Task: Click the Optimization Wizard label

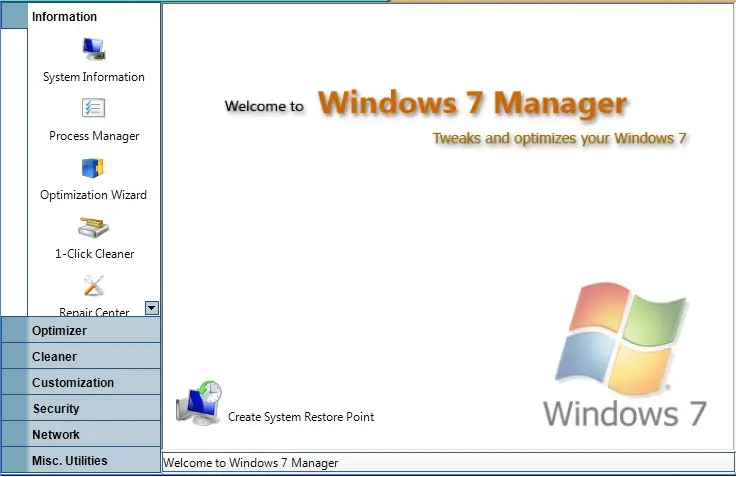Action: pos(93,195)
